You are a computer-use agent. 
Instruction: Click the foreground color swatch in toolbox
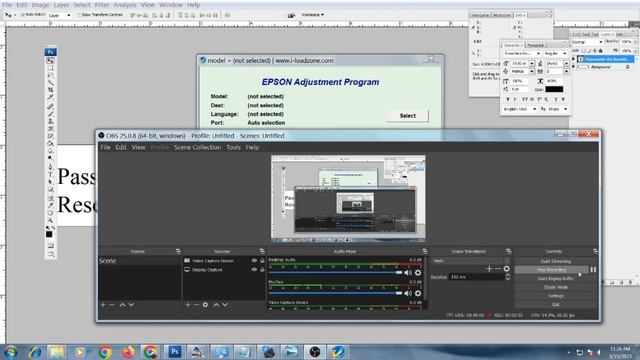pyautogui.click(x=49, y=234)
